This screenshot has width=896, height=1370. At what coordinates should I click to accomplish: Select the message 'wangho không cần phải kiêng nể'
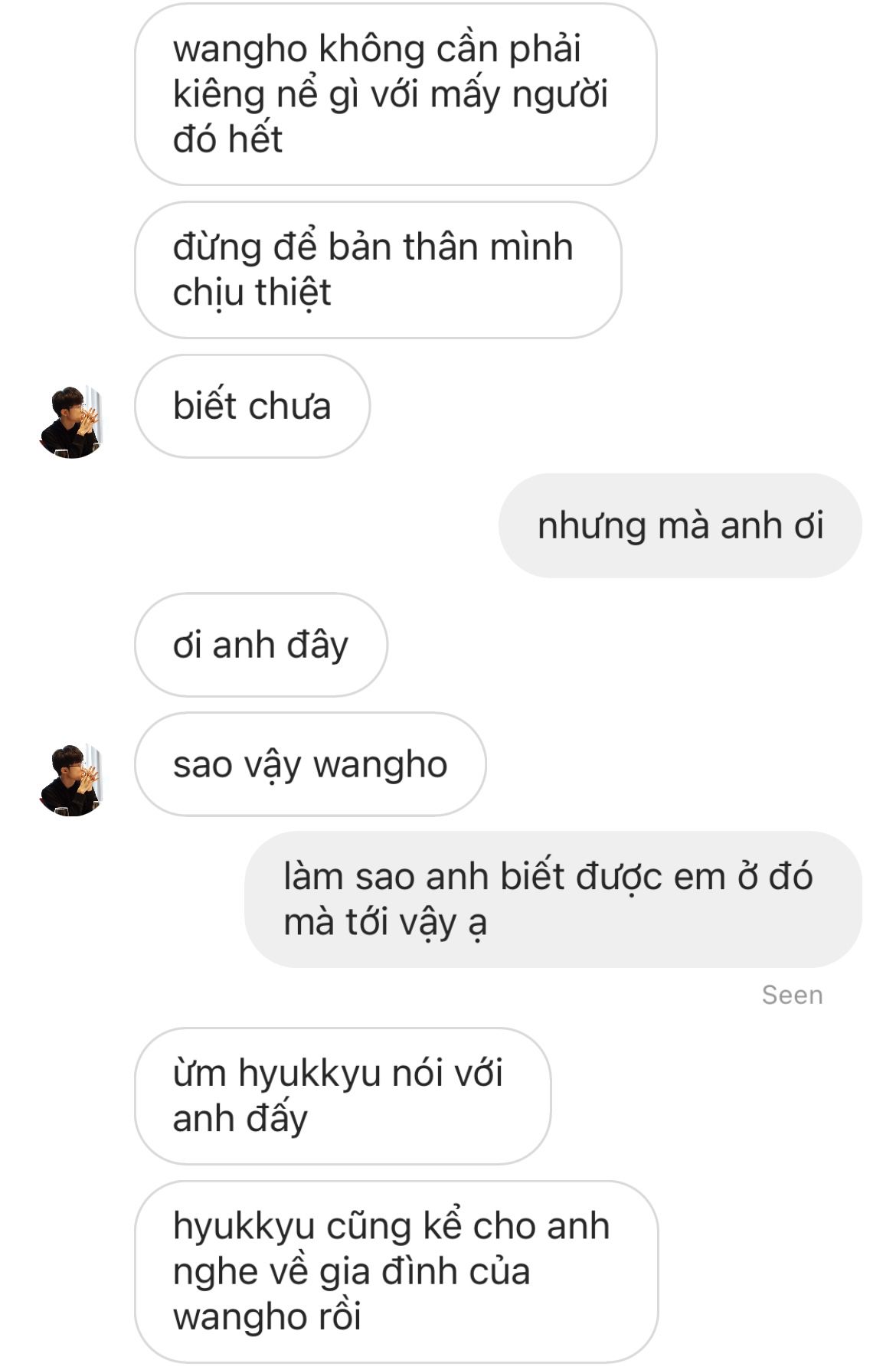(x=395, y=94)
